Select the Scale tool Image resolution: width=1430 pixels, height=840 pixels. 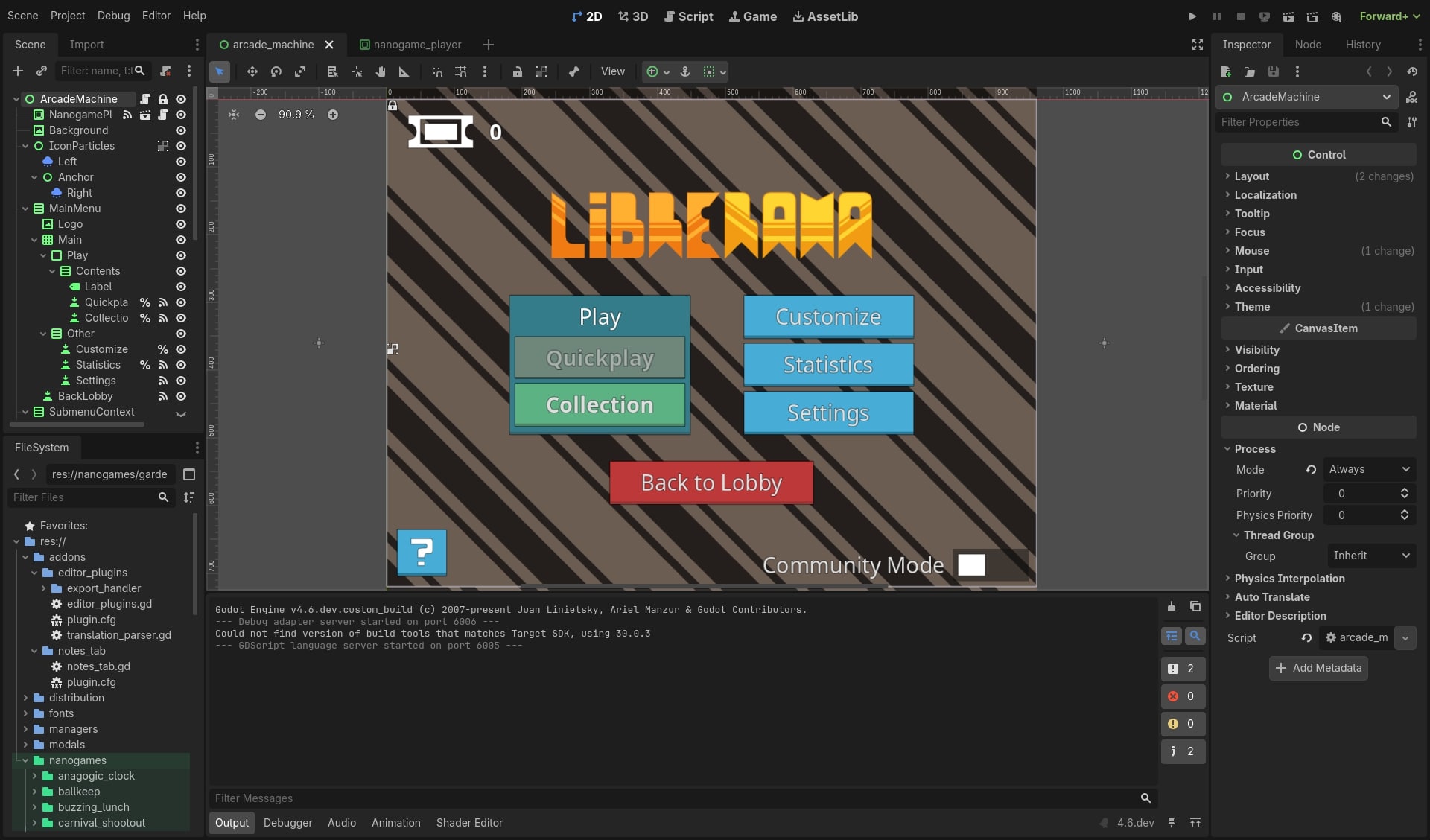300,71
